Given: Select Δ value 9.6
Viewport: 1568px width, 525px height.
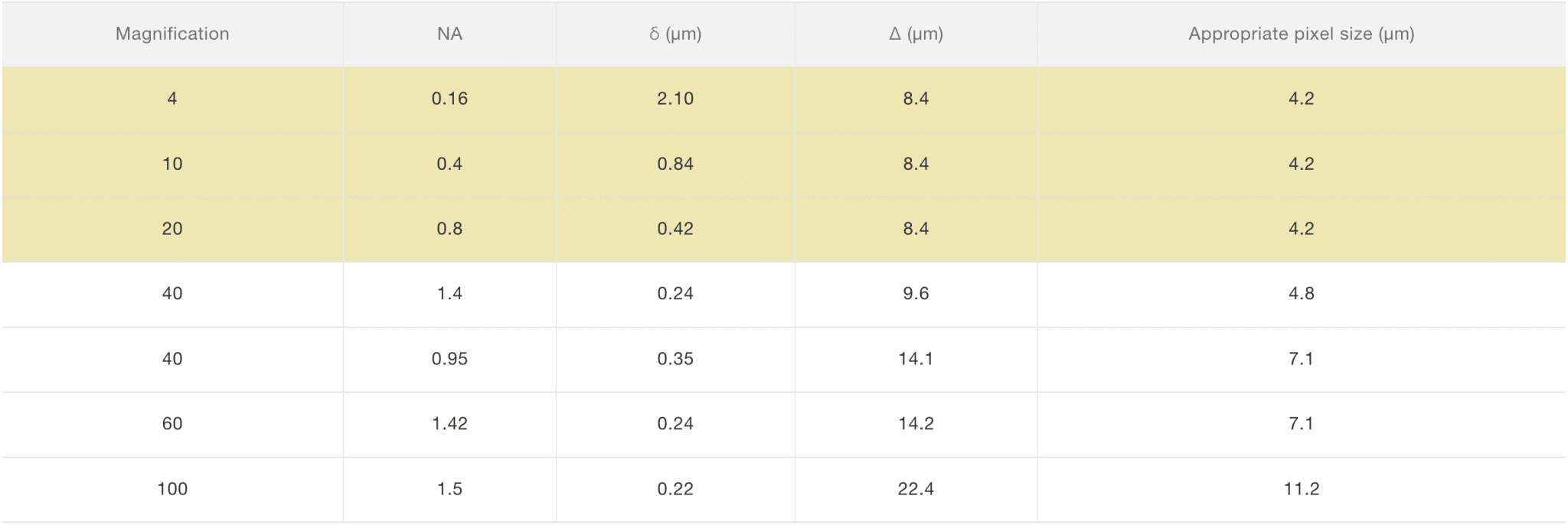Looking at the screenshot, I should [916, 294].
